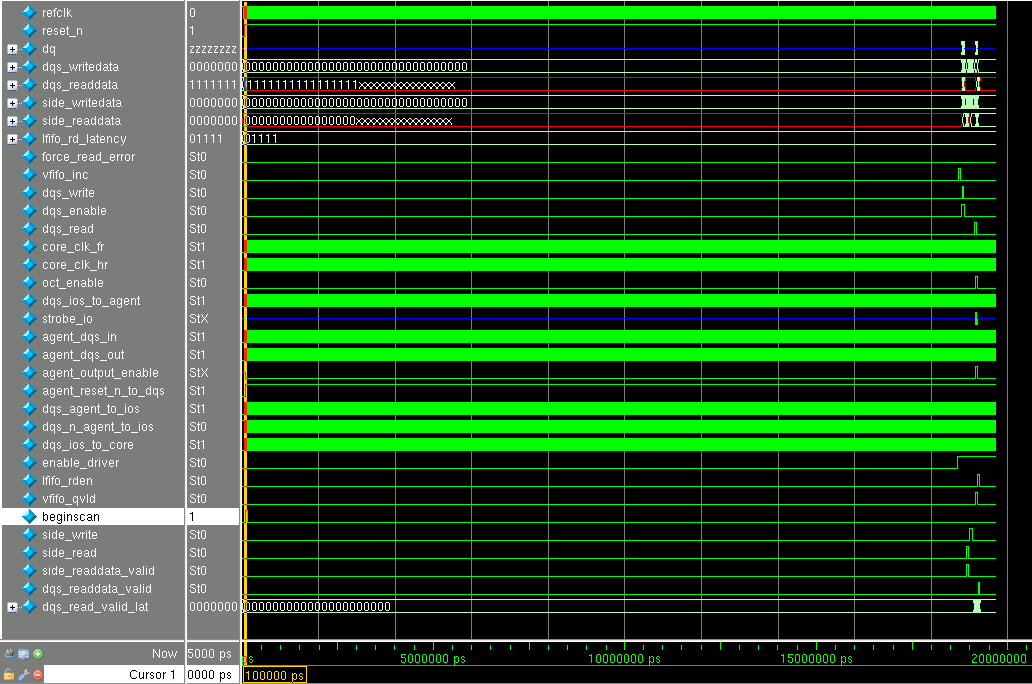Image resolution: width=1032 pixels, height=684 pixels.
Task: Click the vfifo_inc pulse in waveform
Action: coord(960,174)
